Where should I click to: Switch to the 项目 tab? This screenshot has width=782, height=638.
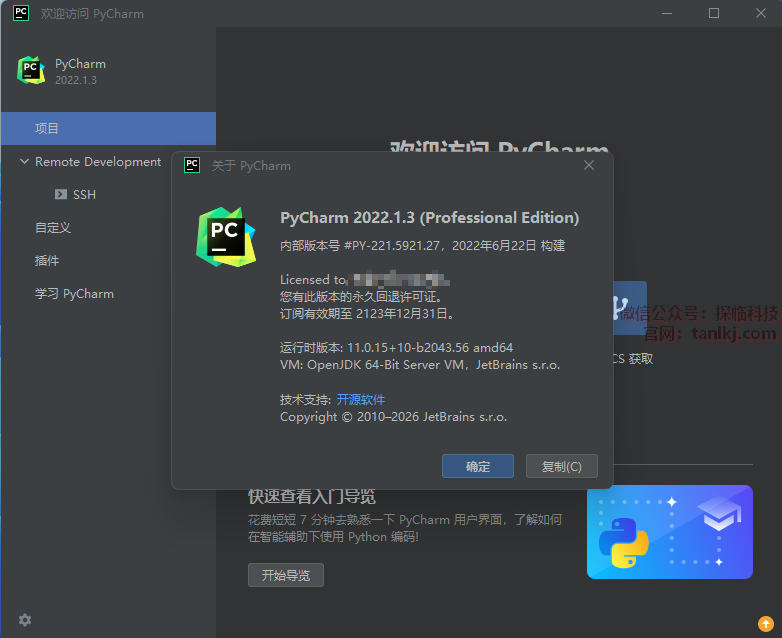47,128
